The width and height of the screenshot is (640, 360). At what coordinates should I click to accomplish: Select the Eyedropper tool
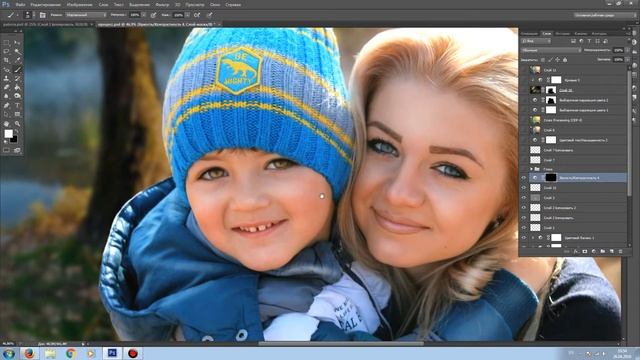17,60
